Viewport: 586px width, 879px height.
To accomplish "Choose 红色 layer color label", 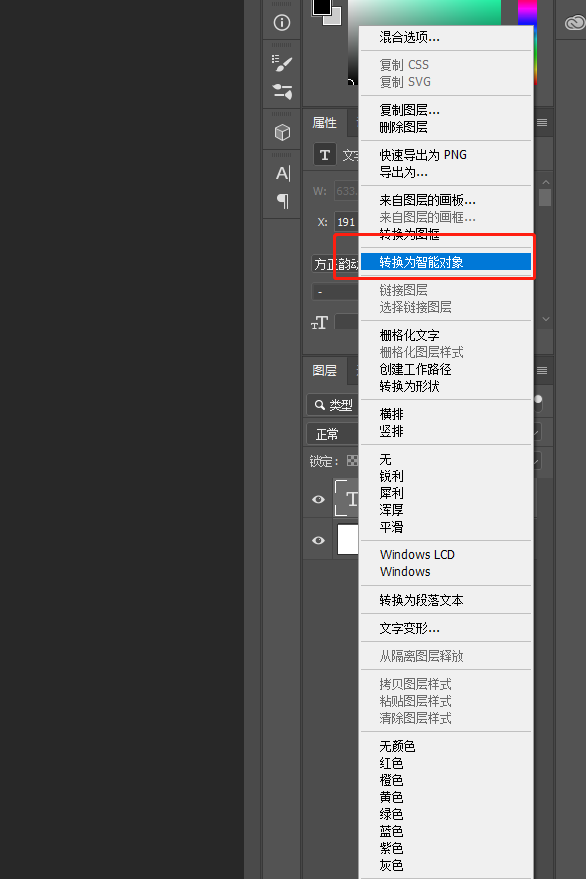I will (x=446, y=764).
